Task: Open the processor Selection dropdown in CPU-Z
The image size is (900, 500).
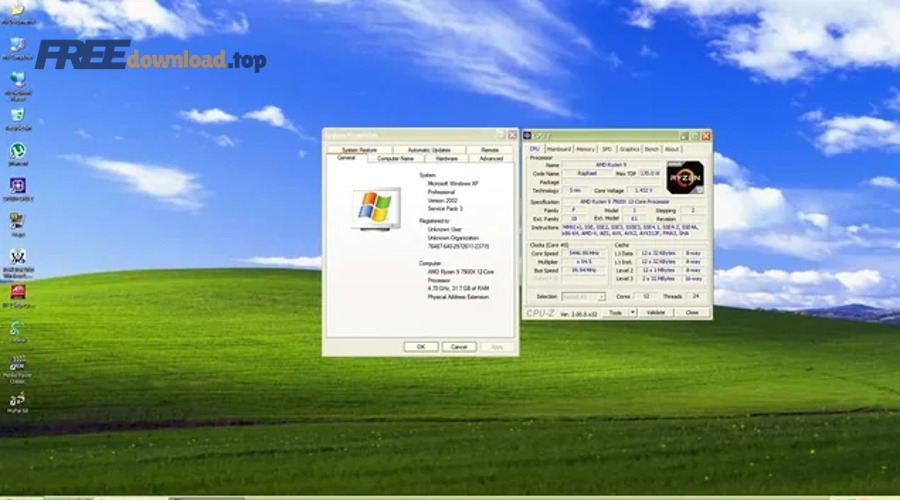Action: [583, 297]
